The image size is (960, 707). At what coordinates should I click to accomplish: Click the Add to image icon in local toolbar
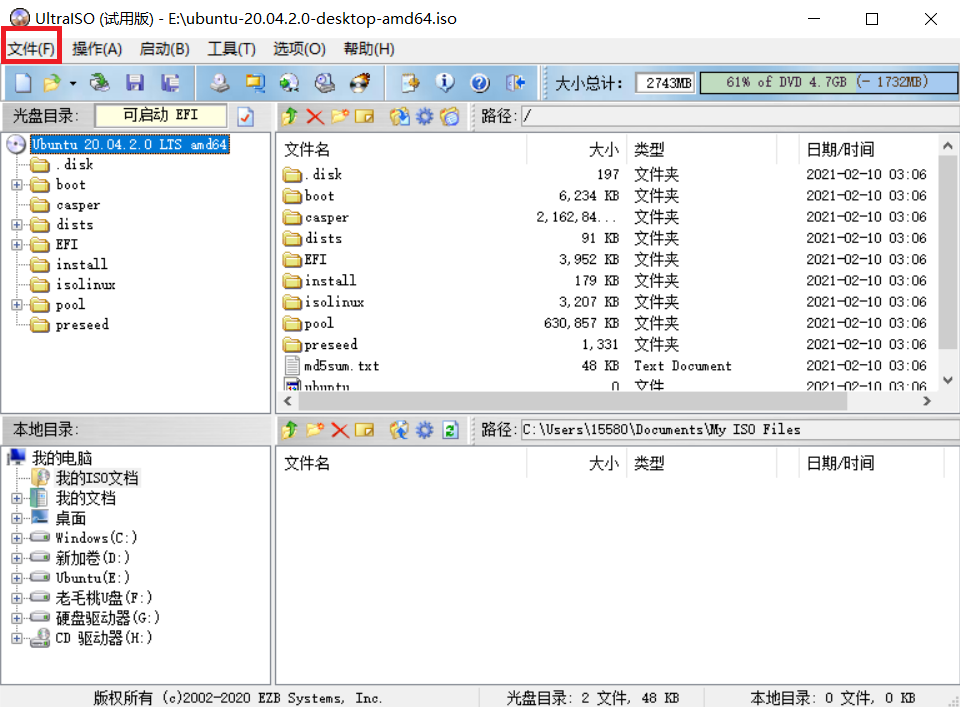click(x=399, y=430)
